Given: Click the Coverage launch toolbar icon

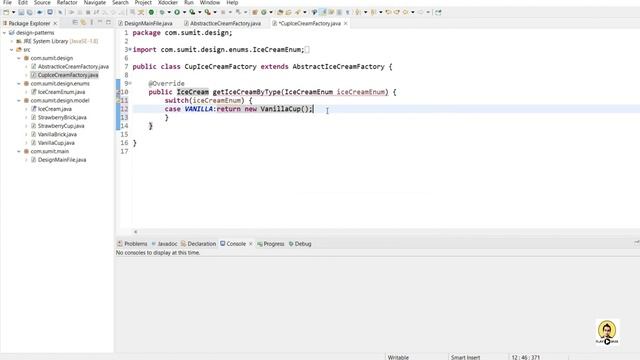Looking at the screenshot, I should point(192,12).
